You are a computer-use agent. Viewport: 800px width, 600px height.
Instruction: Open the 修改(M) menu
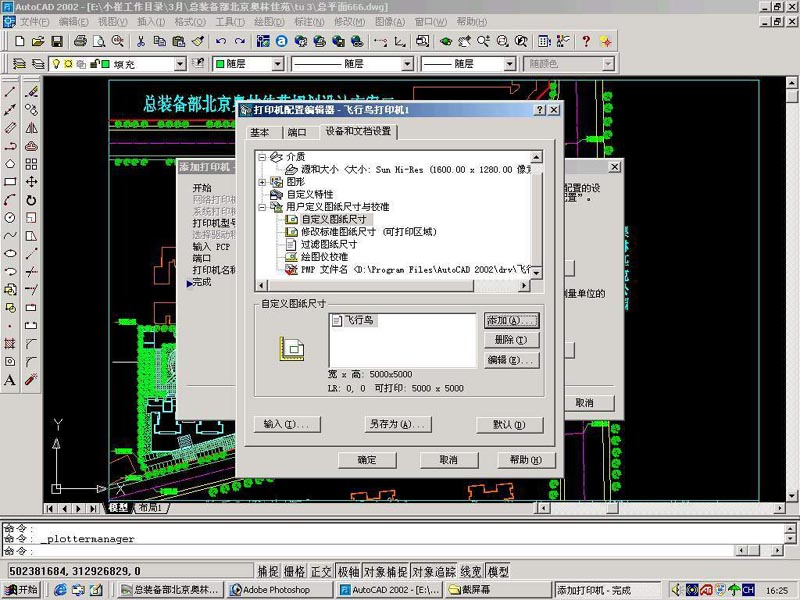(349, 22)
